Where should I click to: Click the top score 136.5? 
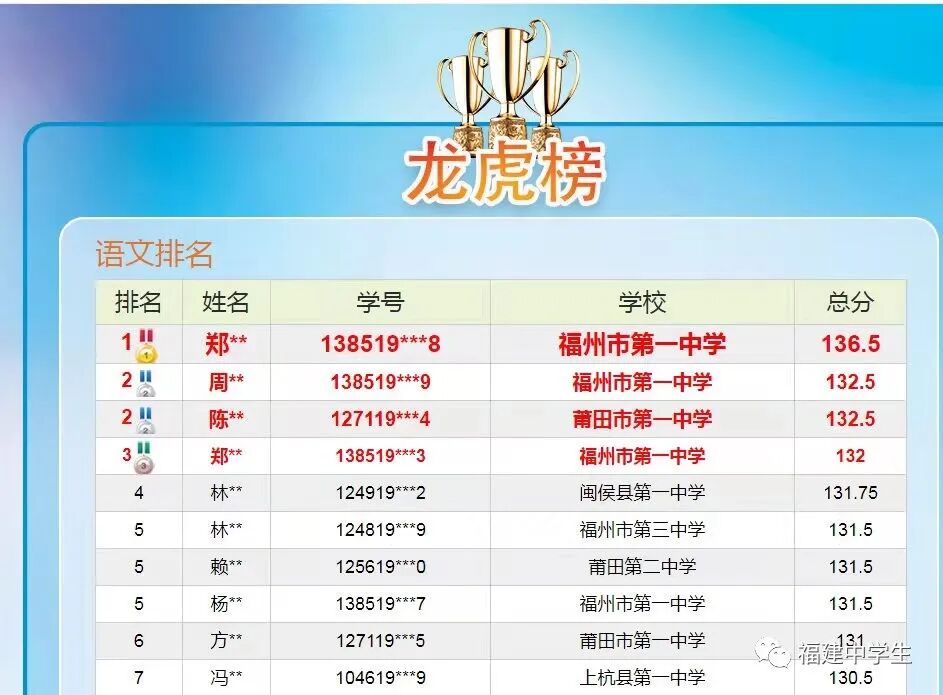pos(850,344)
